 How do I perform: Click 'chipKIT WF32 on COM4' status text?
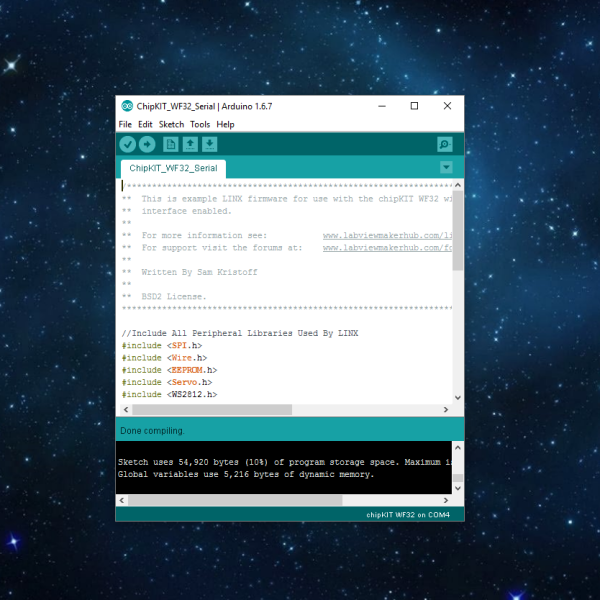pyautogui.click(x=408, y=515)
